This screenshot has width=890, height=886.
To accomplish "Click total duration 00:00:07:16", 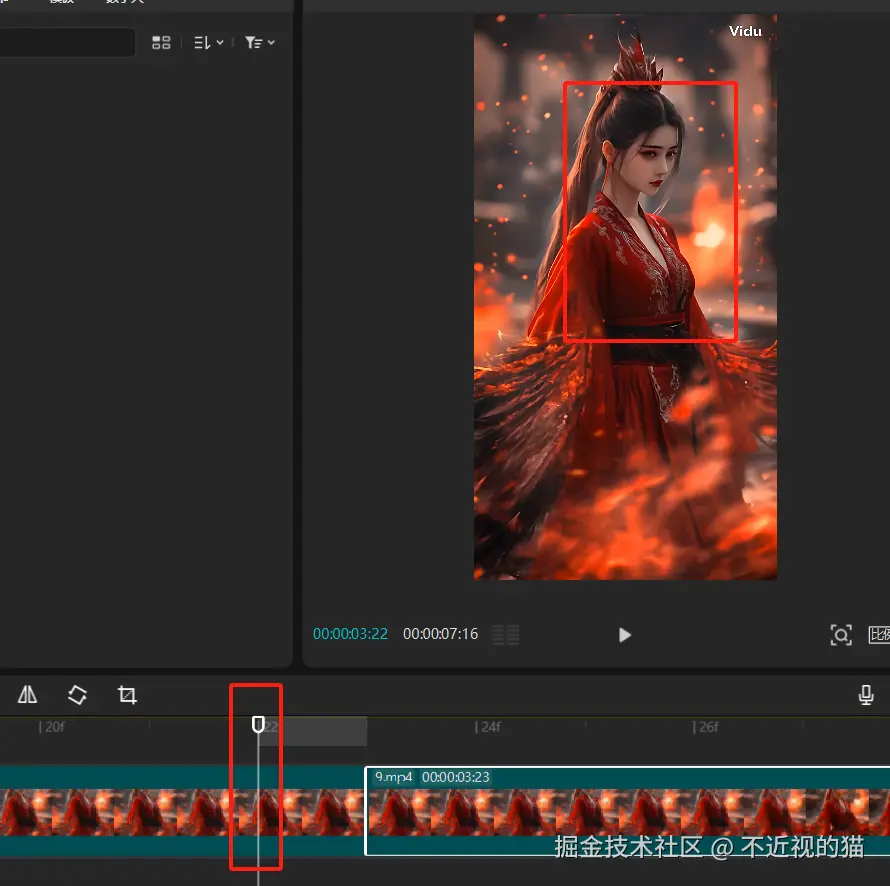I will click(x=440, y=634).
